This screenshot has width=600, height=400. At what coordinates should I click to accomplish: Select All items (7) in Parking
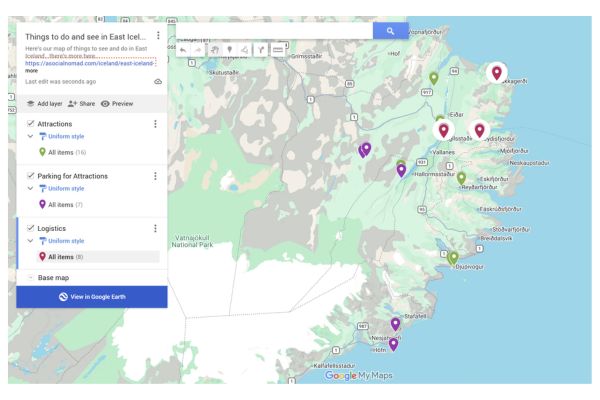click(x=61, y=205)
